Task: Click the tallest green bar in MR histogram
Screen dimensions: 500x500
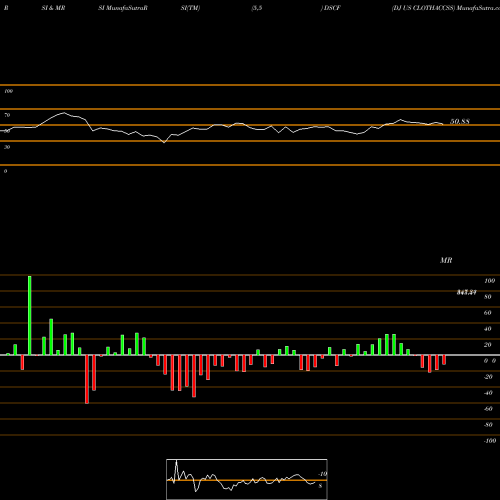Action: click(x=30, y=315)
